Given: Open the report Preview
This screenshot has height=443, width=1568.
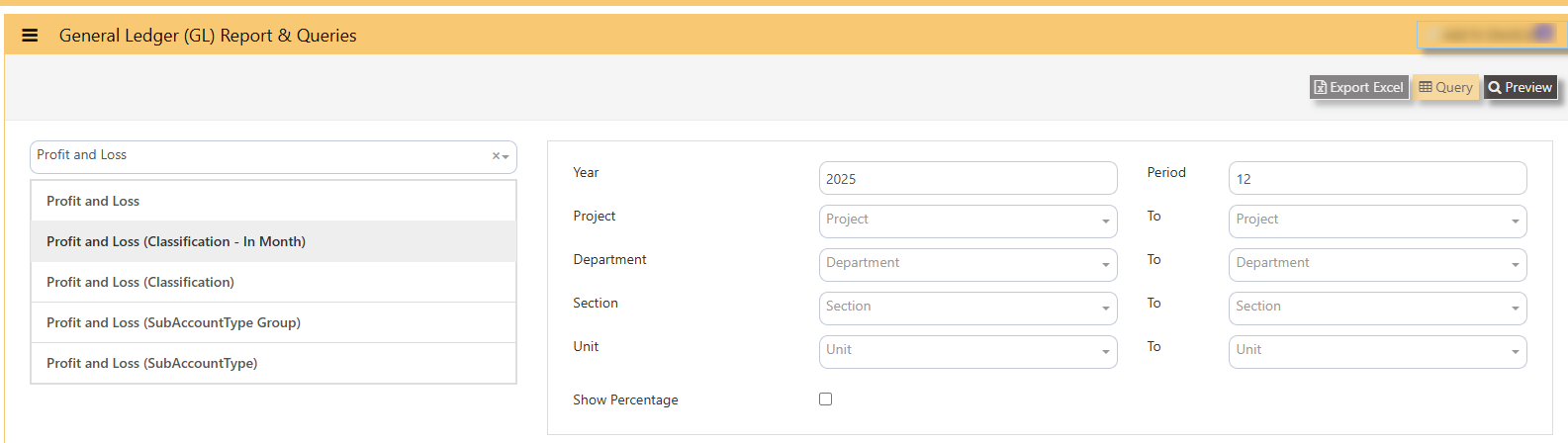Looking at the screenshot, I should pos(1521,87).
